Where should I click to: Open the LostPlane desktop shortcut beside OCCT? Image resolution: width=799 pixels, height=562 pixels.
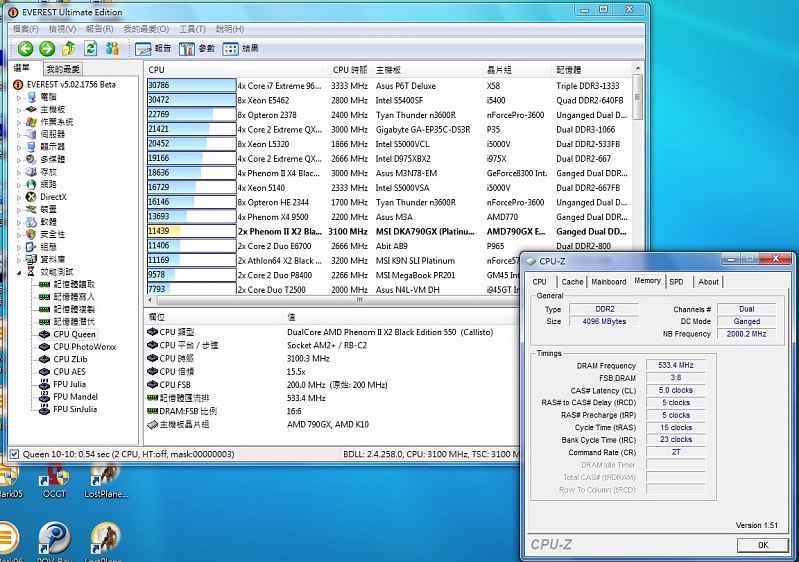pyautogui.click(x=105, y=480)
